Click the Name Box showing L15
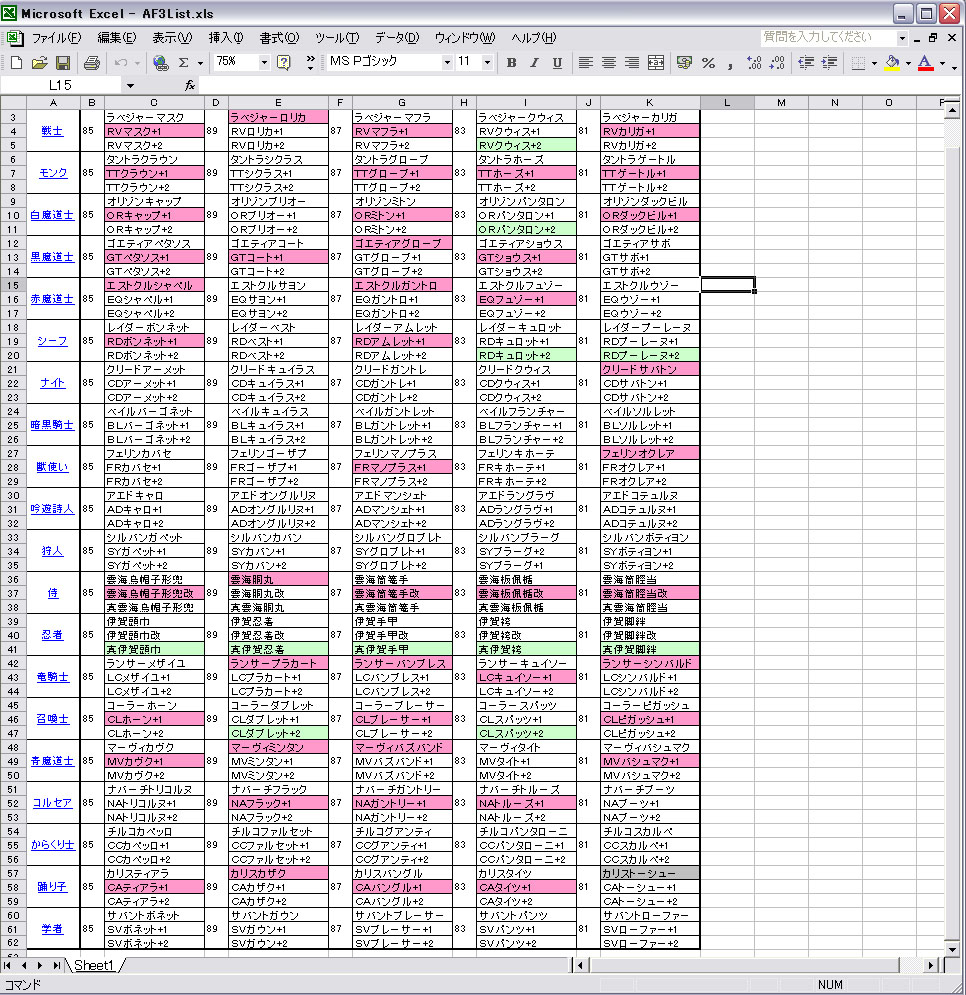The image size is (966, 995). point(60,85)
